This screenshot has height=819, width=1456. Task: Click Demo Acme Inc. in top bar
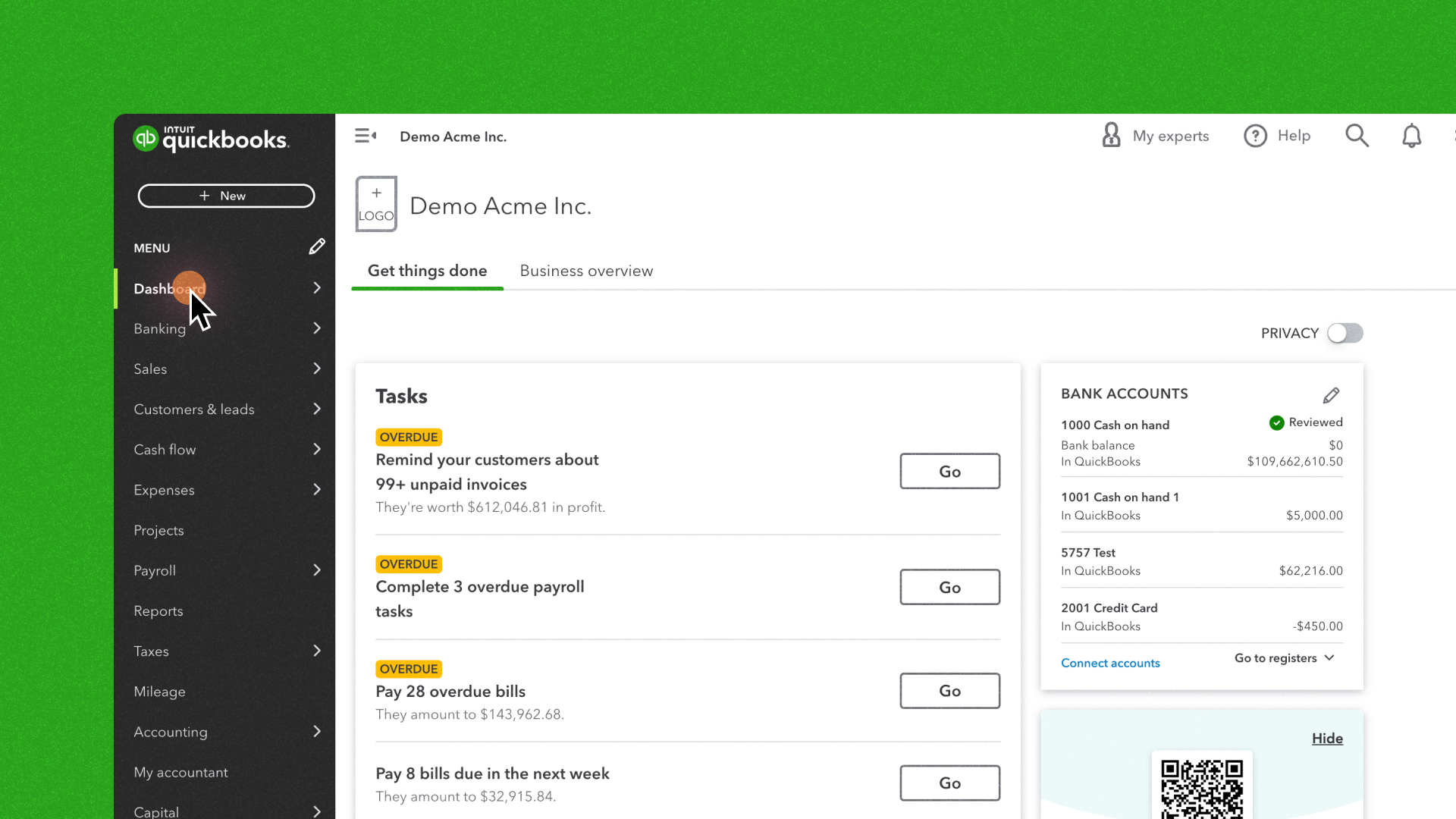[x=453, y=136]
